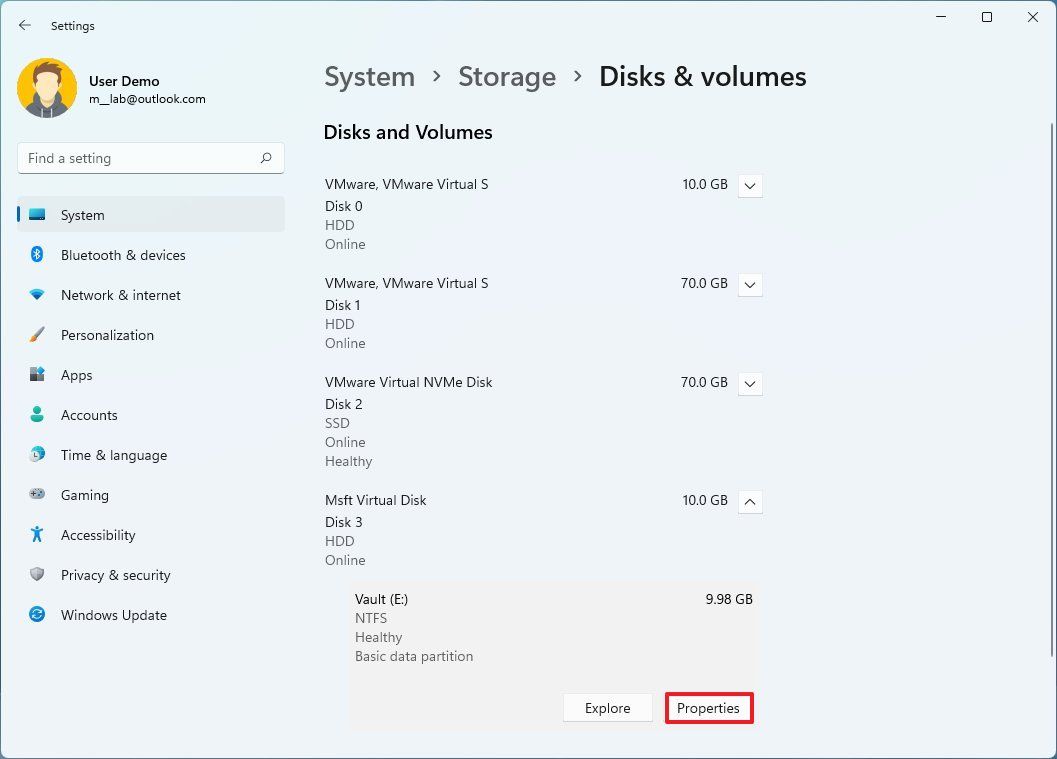
Task: Navigate to Storage via the breadcrumb
Action: [507, 76]
